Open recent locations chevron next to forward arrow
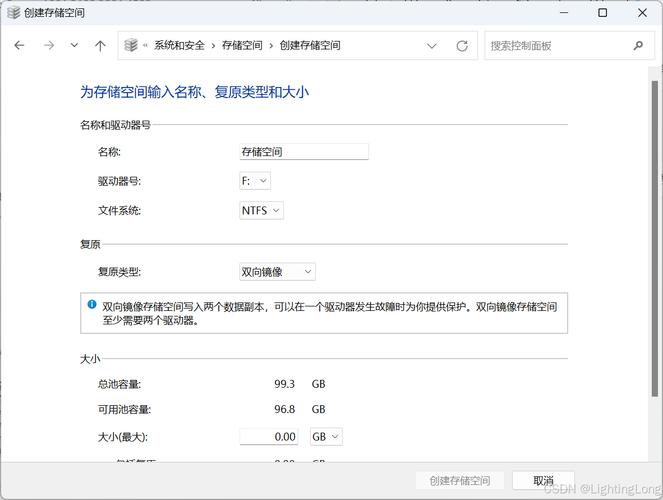This screenshot has width=663, height=500. pyautogui.click(x=74, y=45)
